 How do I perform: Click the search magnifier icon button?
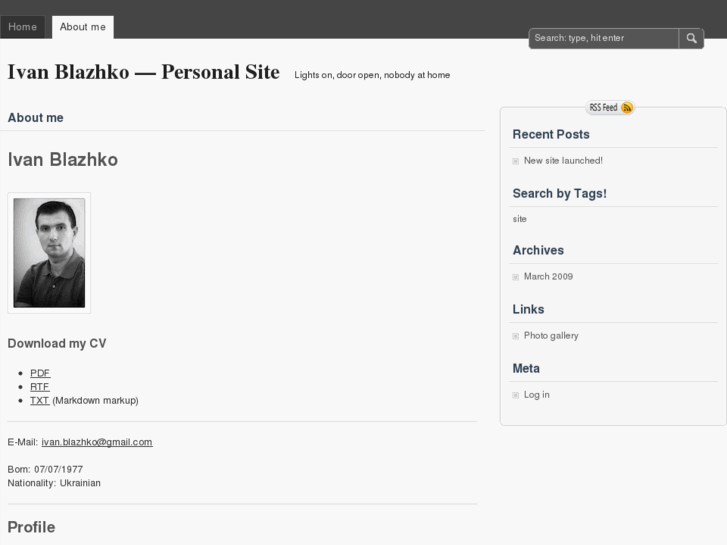coord(692,38)
